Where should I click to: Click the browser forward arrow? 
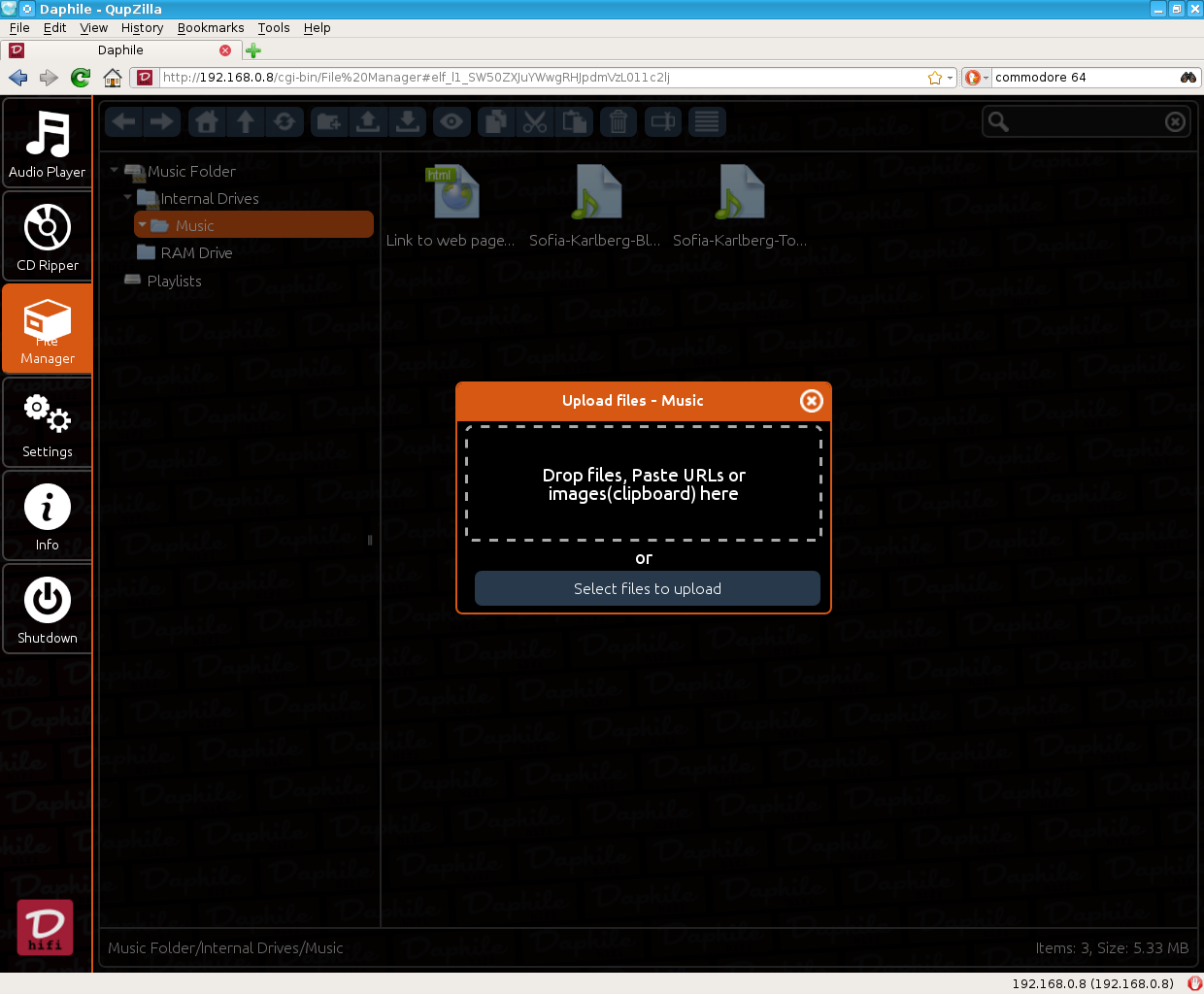coord(49,77)
